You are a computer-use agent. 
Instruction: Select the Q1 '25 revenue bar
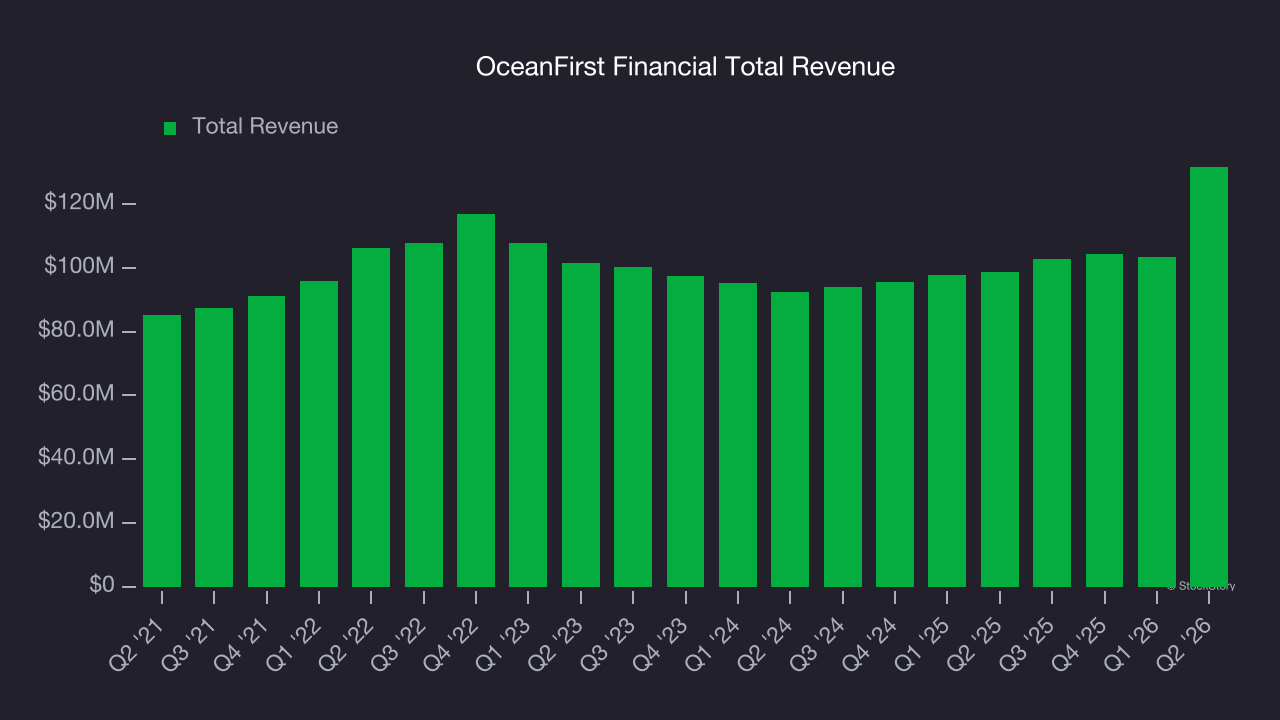point(947,431)
